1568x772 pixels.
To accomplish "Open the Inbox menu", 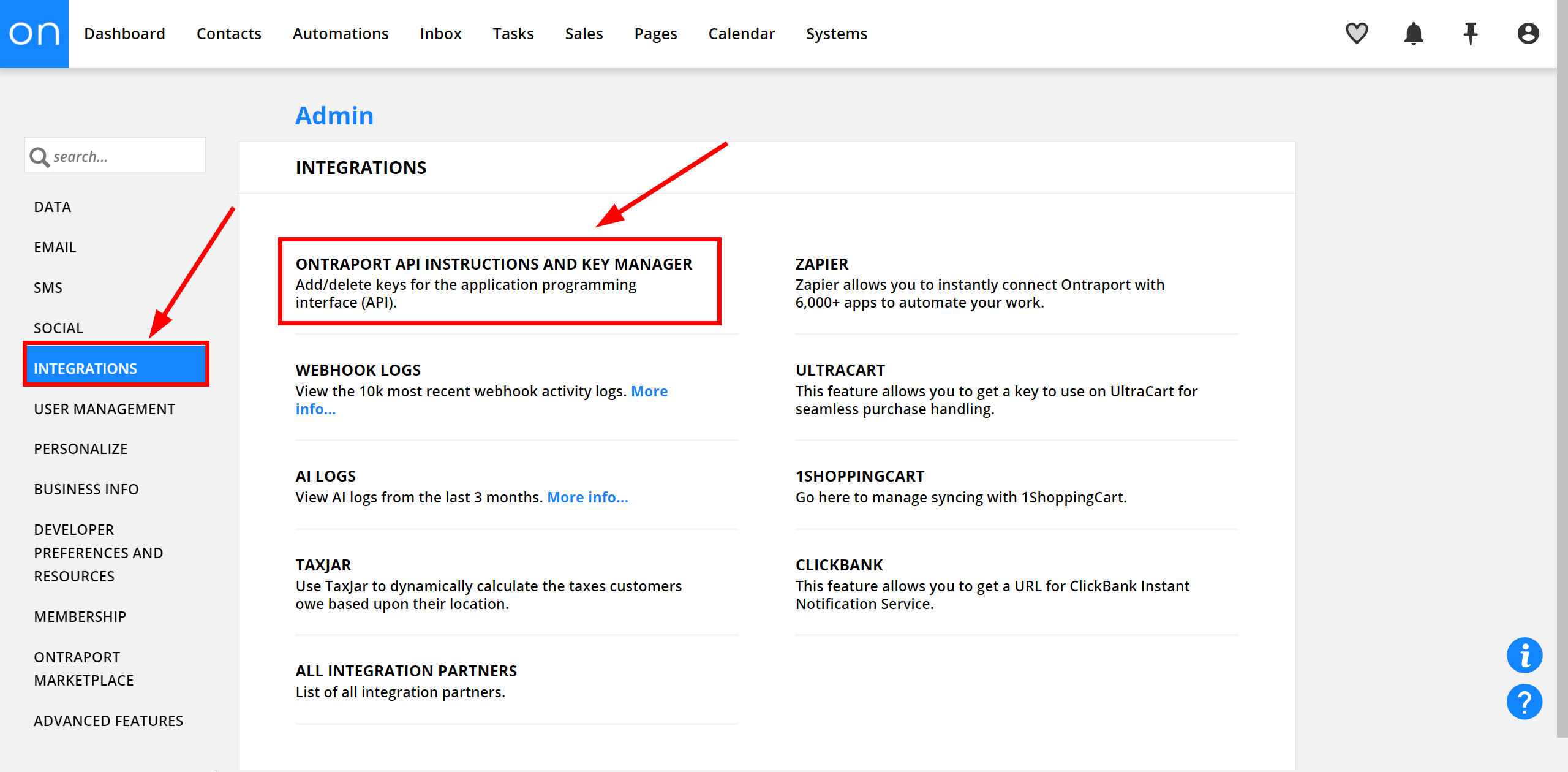I will 440,34.
